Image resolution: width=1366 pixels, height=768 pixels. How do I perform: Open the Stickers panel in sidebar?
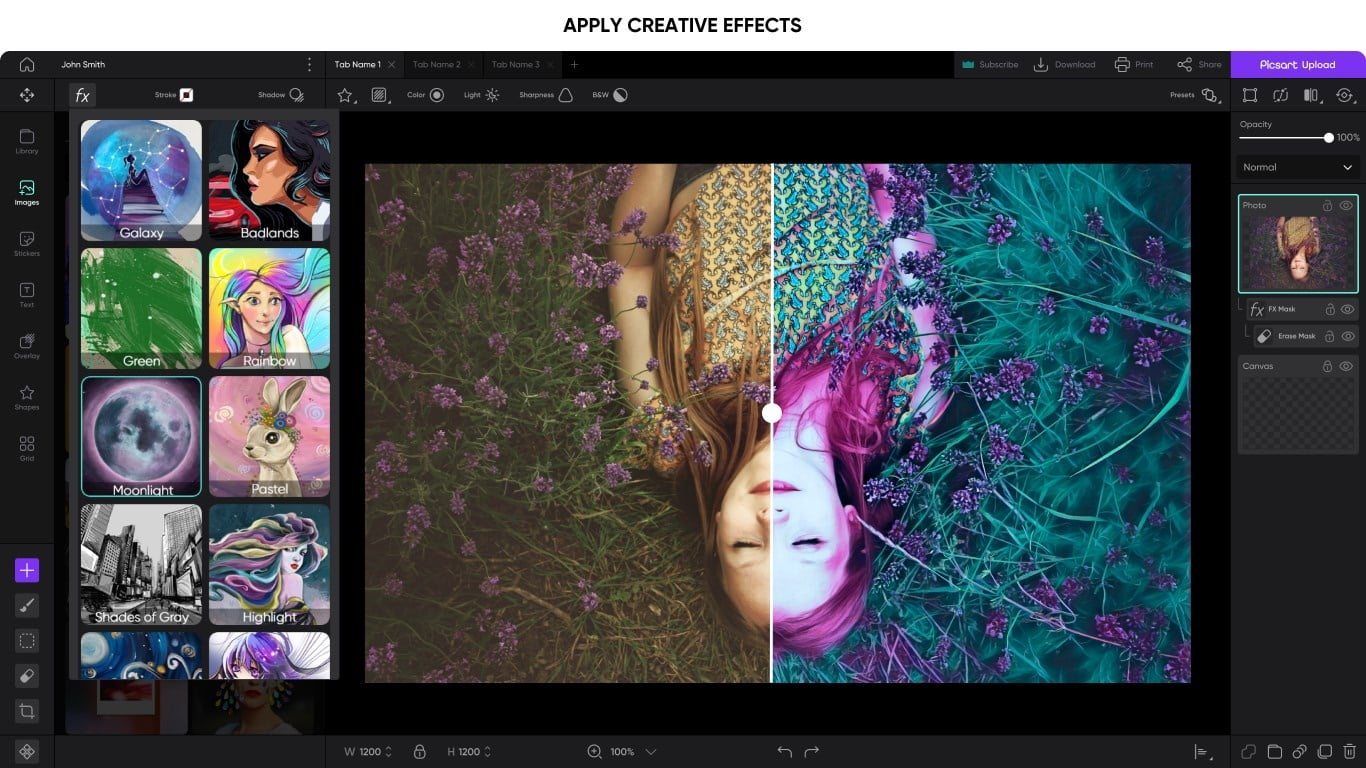[x=27, y=243]
